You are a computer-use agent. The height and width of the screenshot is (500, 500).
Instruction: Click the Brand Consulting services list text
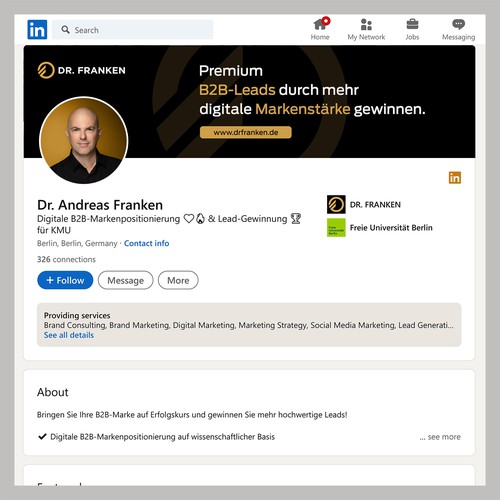248,325
